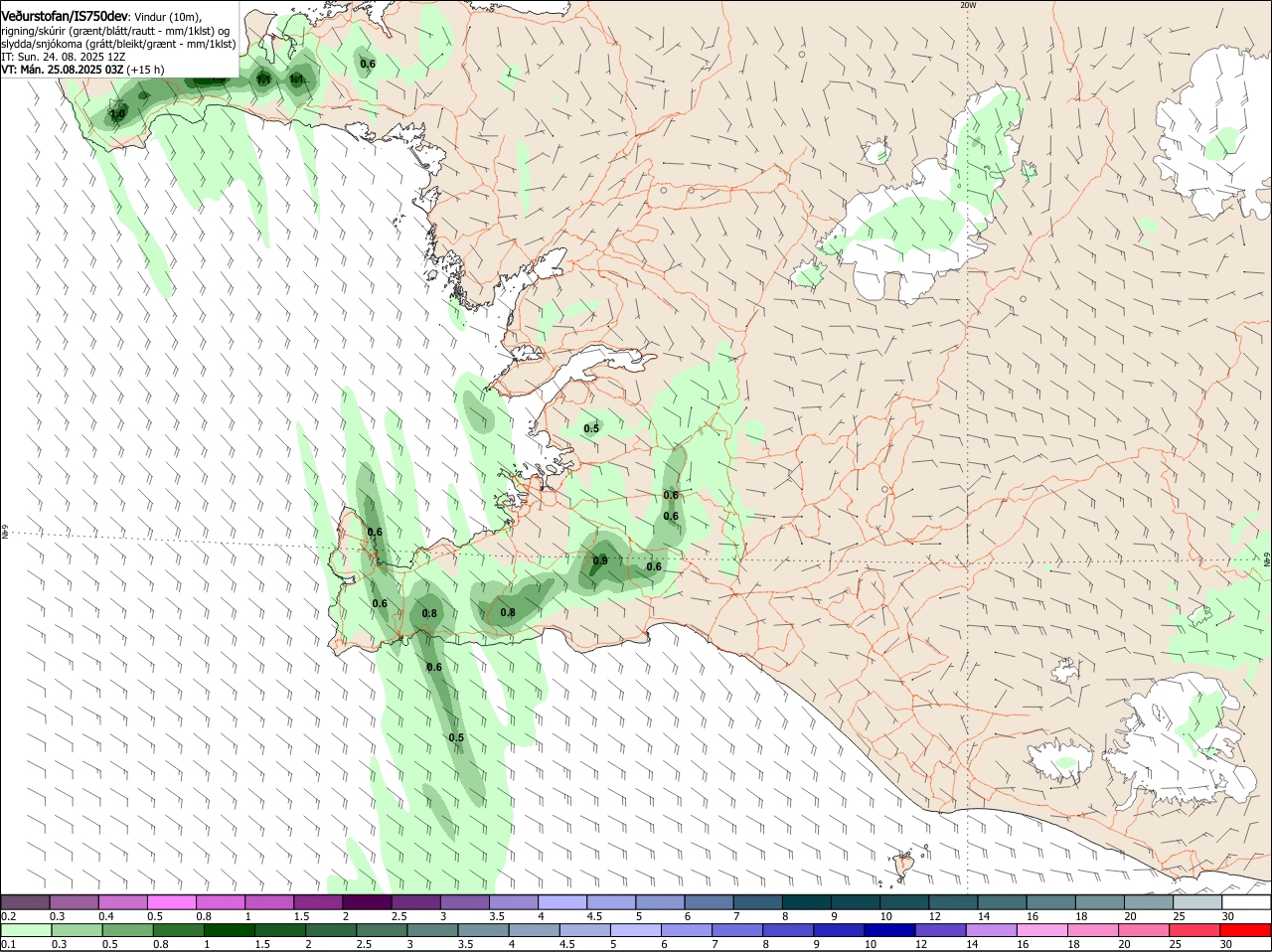Click the lightest green 0.1–0.3 rain legend swatch
1272x952 pixels.
coord(26,931)
